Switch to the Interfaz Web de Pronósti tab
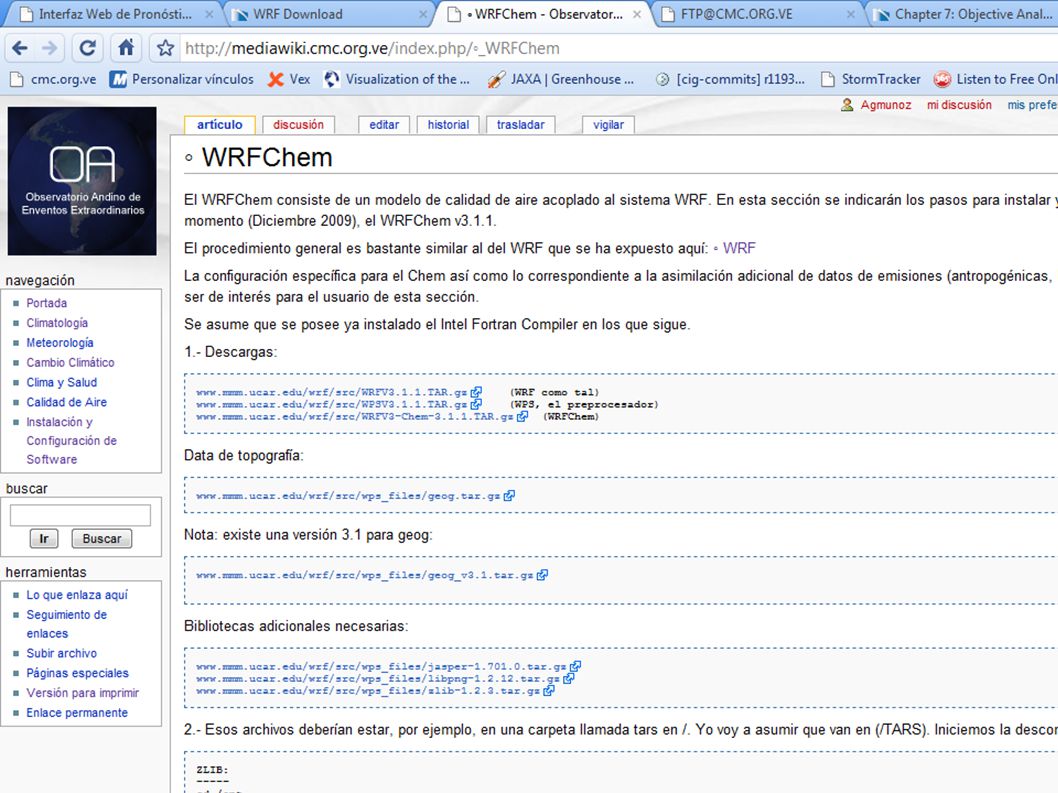The image size is (1058, 793). point(115,14)
